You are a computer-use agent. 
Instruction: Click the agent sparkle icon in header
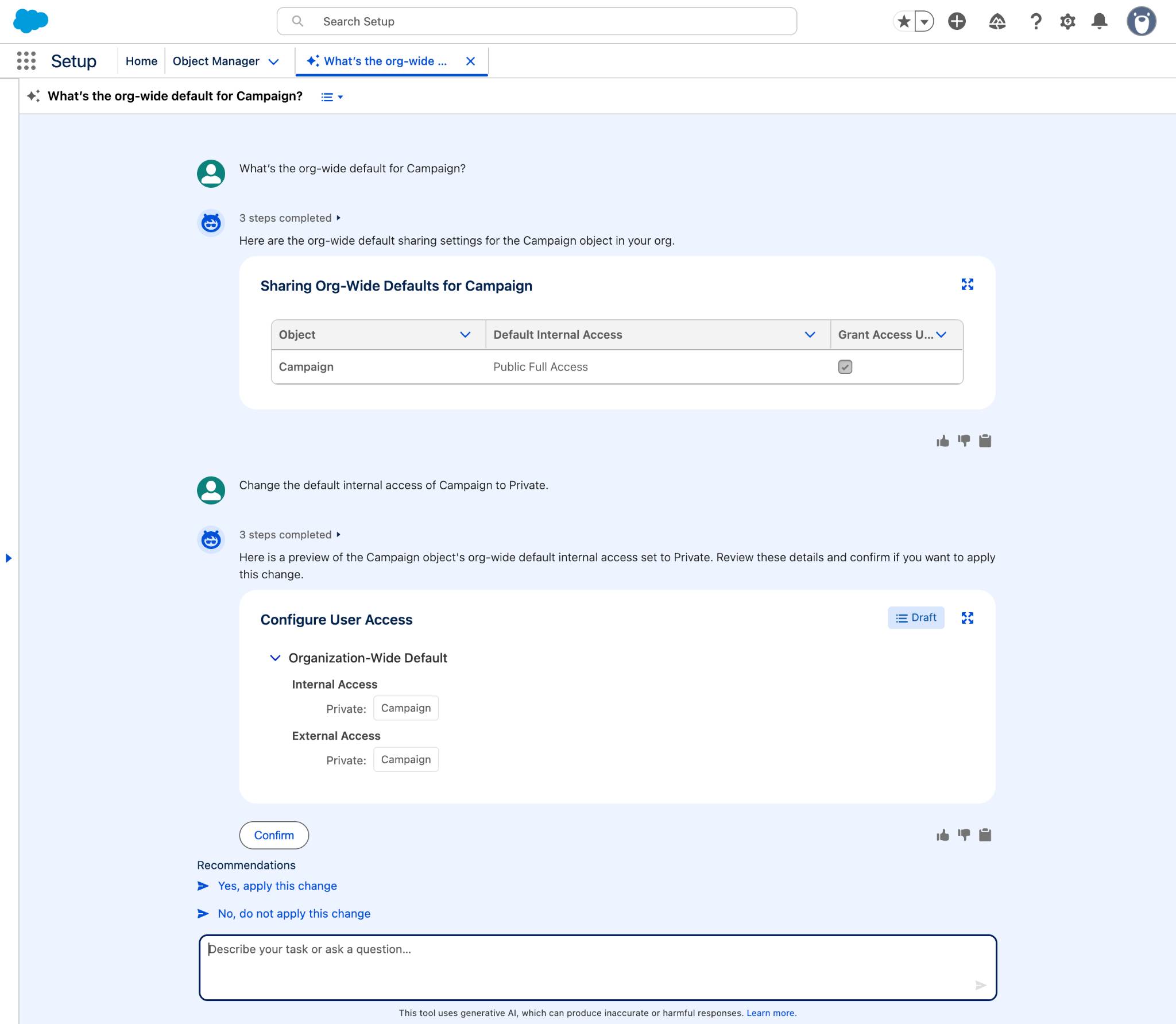coord(34,96)
